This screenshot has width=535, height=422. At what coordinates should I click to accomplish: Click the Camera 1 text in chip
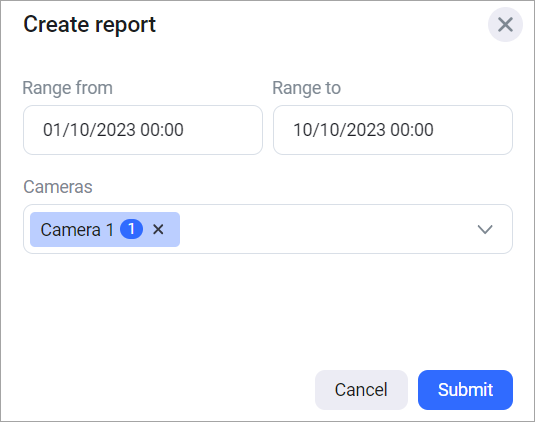(x=77, y=230)
